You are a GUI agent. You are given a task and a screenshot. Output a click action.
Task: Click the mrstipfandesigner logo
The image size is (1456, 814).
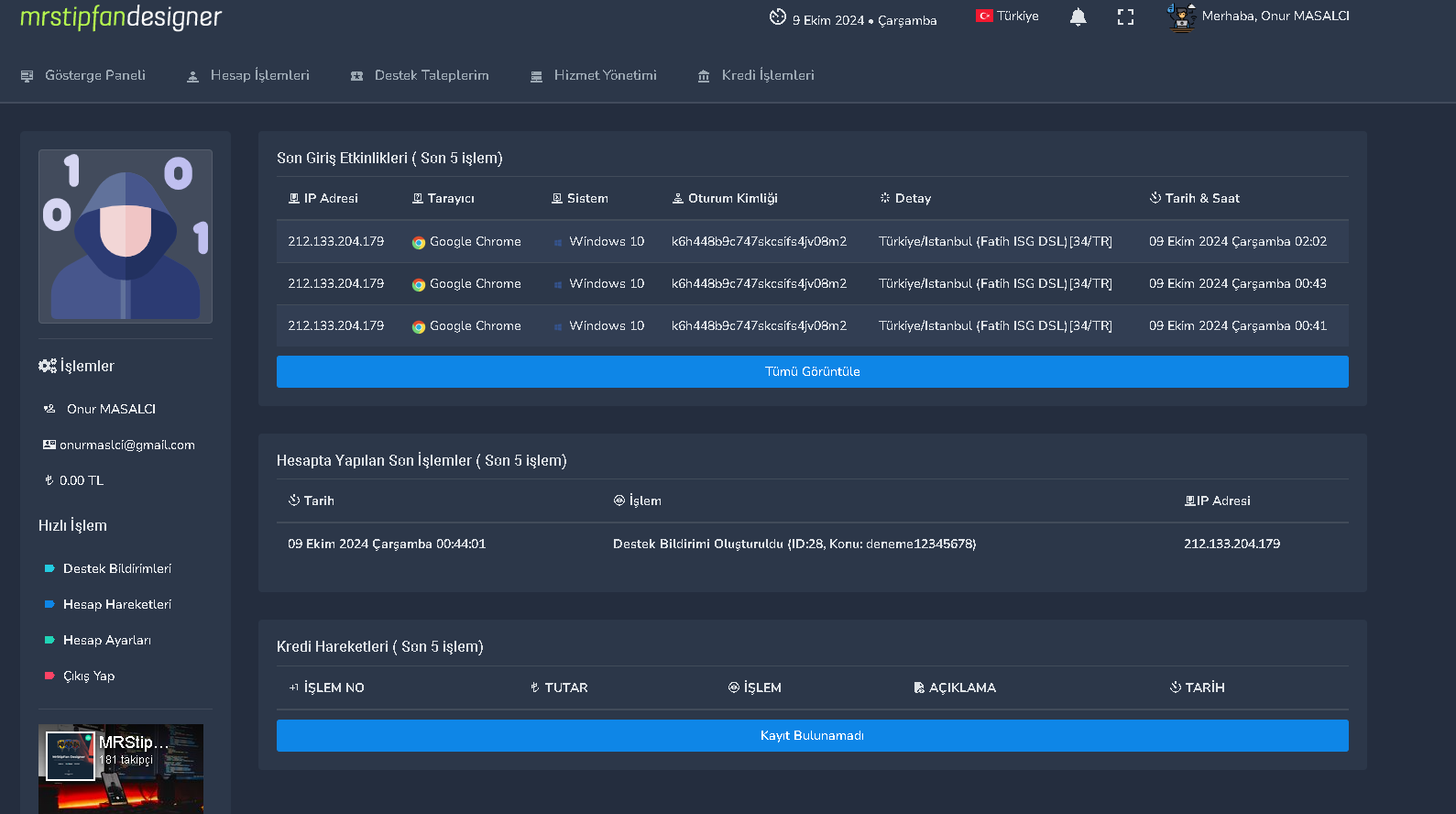(x=121, y=16)
